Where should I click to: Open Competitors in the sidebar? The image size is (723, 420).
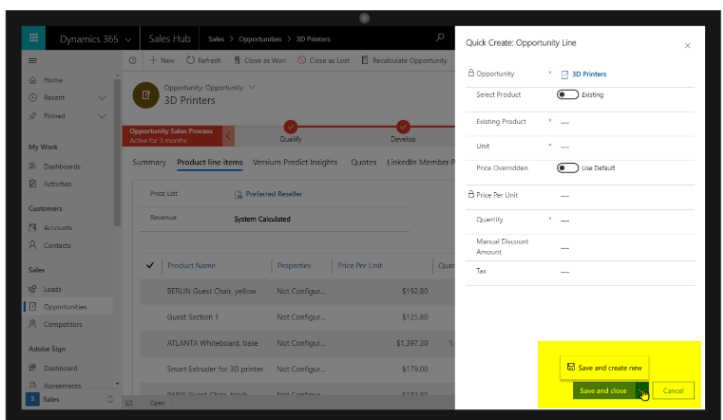pos(62,324)
